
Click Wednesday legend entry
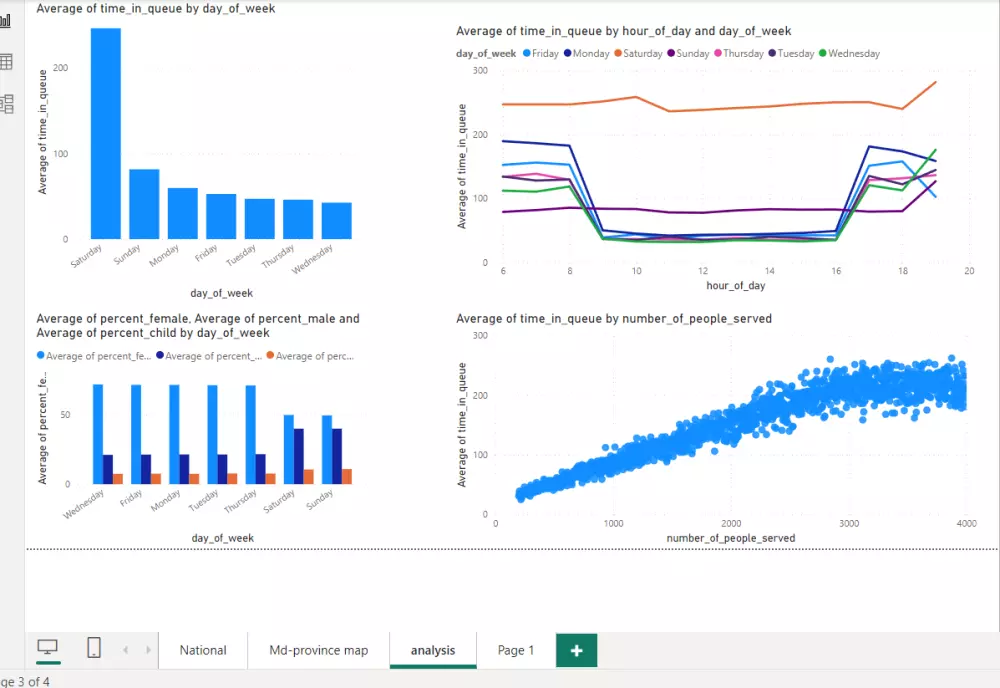click(x=849, y=54)
